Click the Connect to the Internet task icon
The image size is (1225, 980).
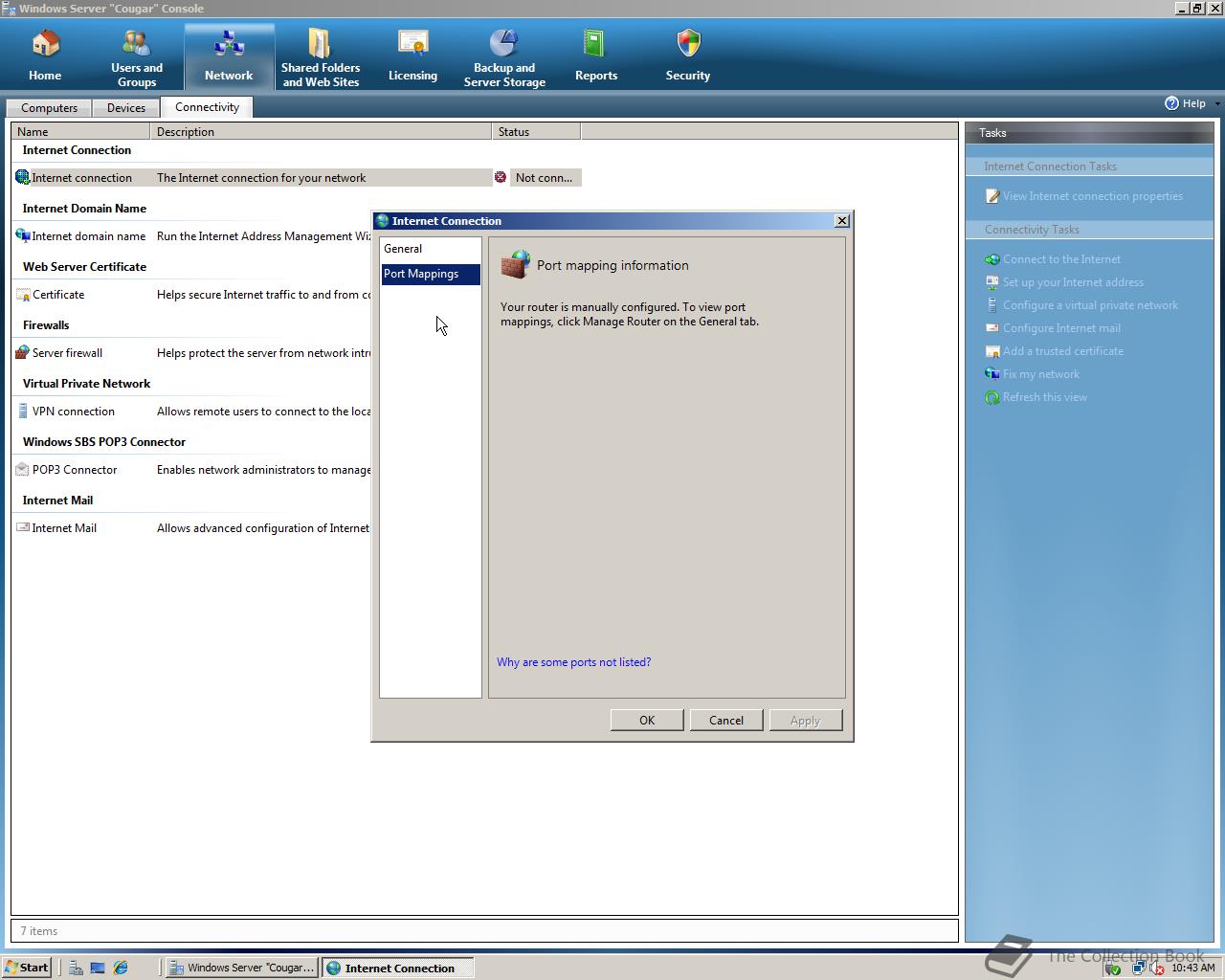[x=992, y=259]
